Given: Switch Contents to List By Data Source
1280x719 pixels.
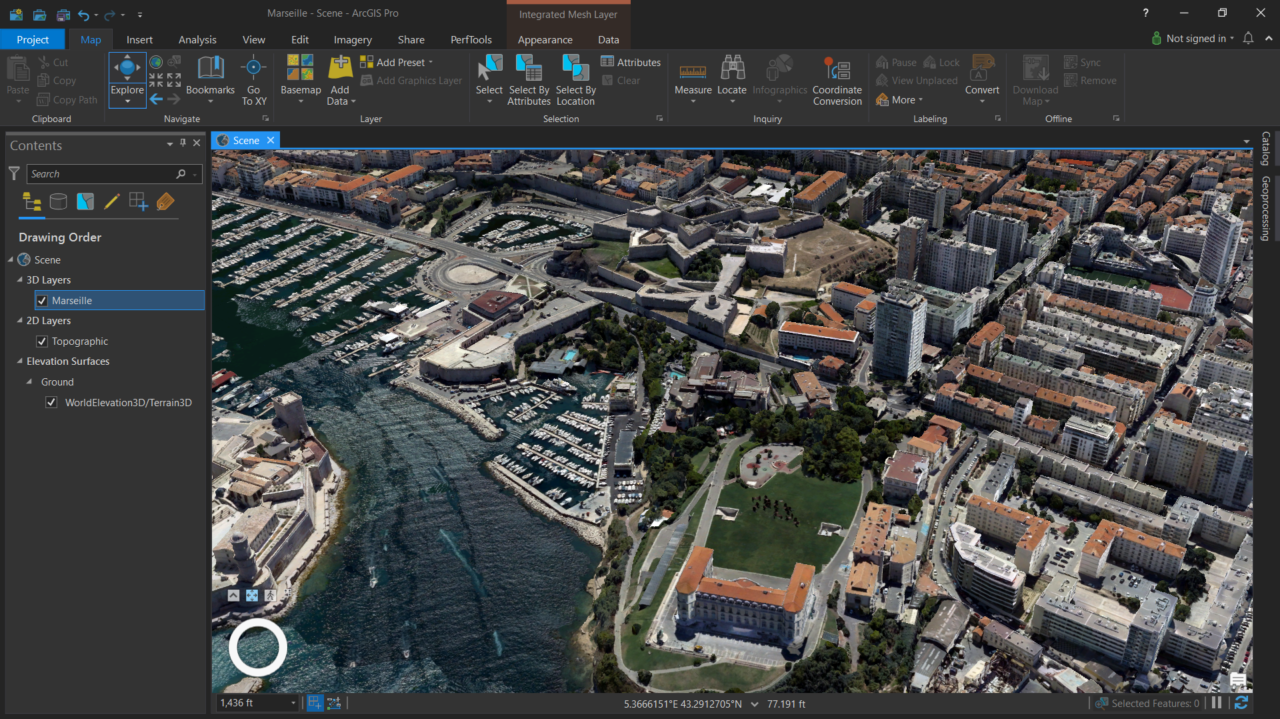Looking at the screenshot, I should tap(58, 201).
